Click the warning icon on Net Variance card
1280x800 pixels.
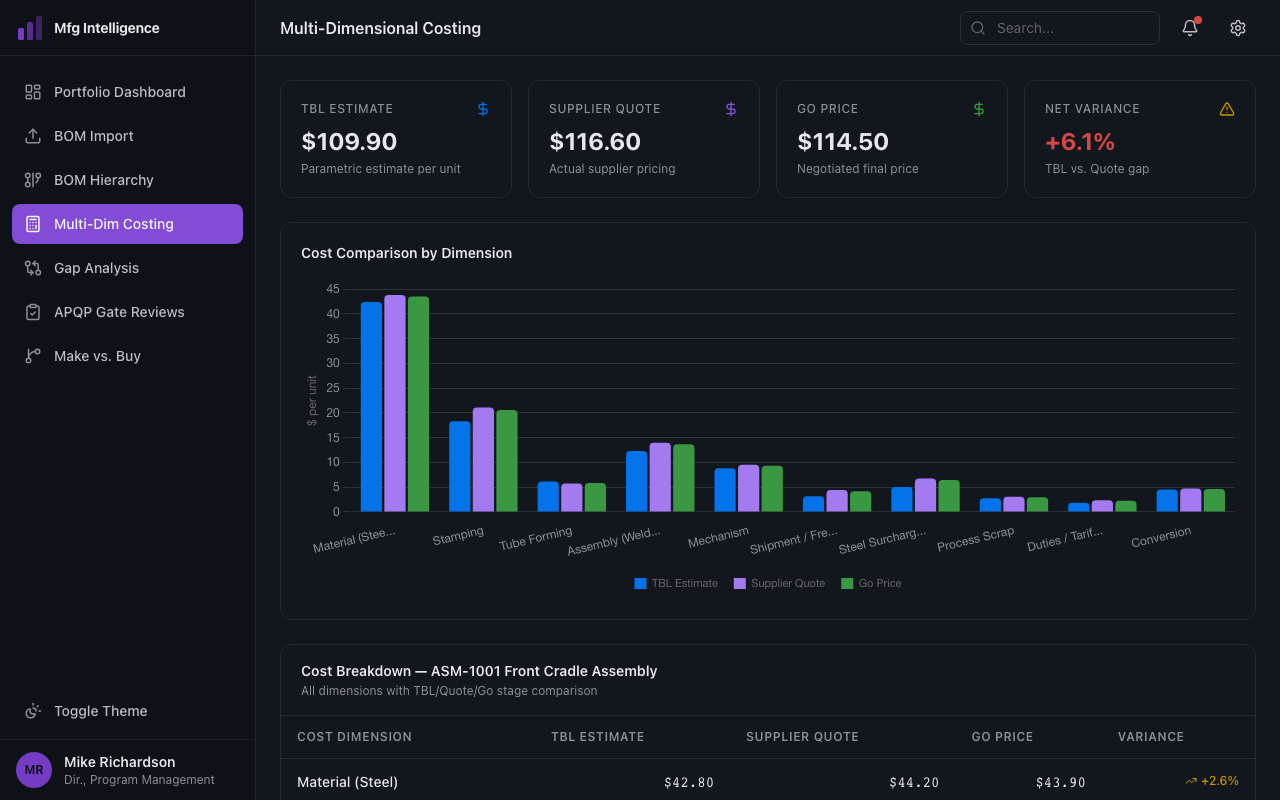click(x=1227, y=108)
